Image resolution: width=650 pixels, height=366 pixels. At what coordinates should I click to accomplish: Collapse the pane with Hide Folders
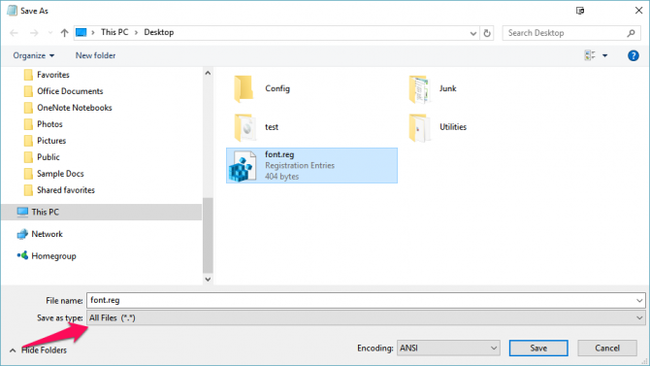(38, 350)
